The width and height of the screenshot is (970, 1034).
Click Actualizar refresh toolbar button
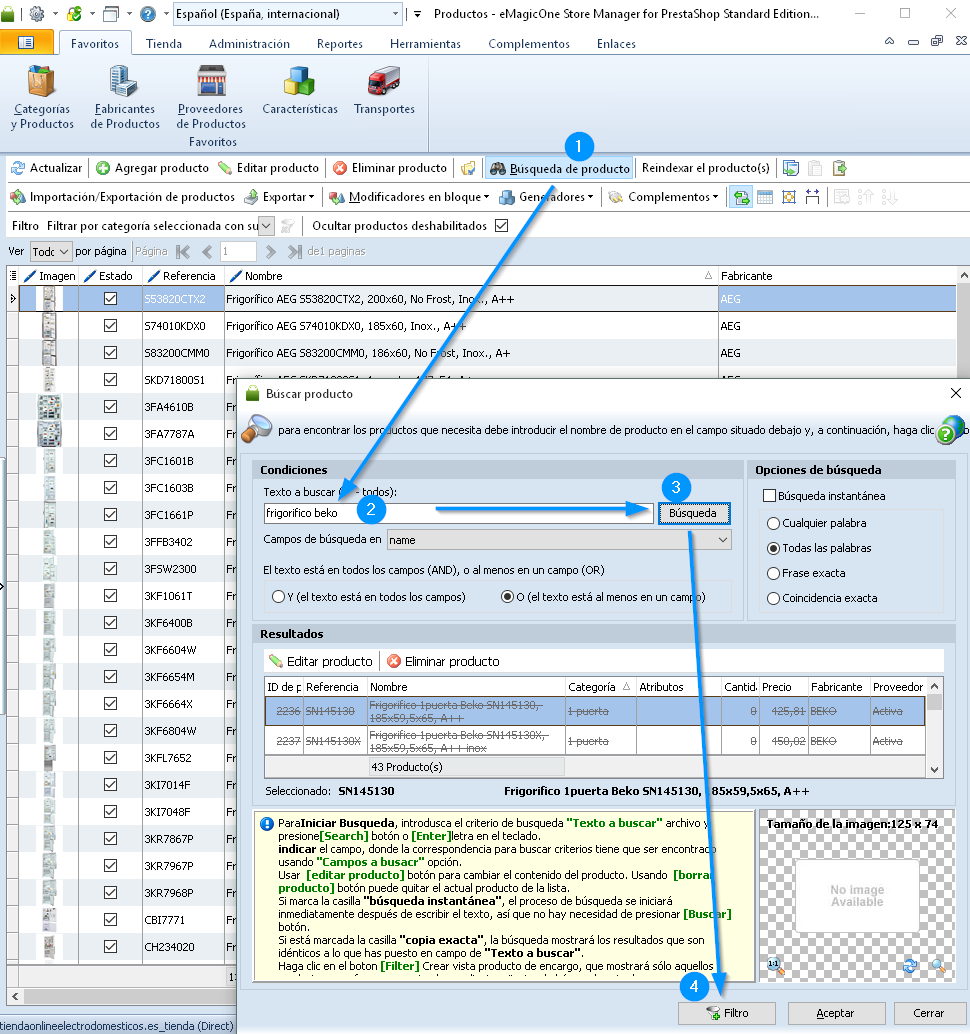(x=46, y=168)
